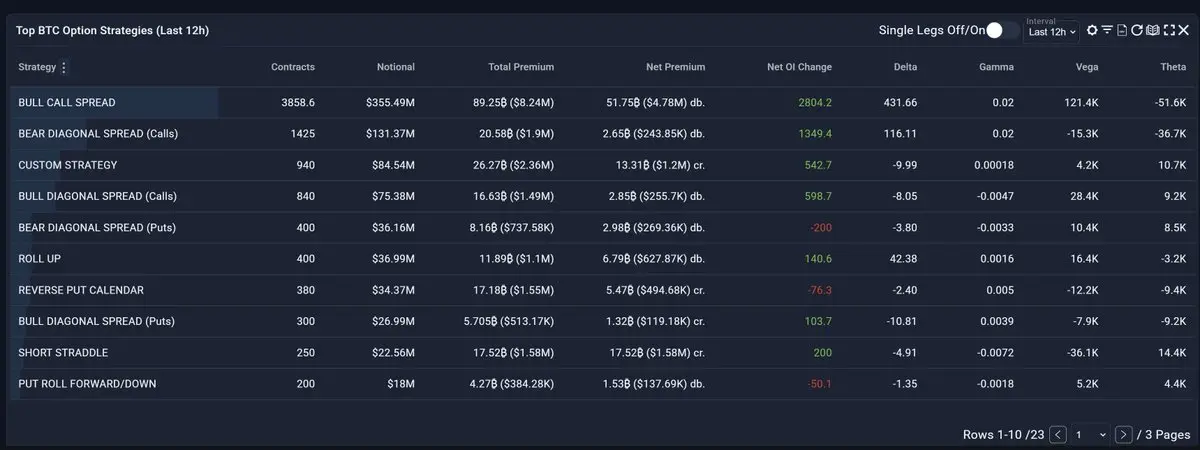Click the -51.6K theta value

pos(1169,103)
